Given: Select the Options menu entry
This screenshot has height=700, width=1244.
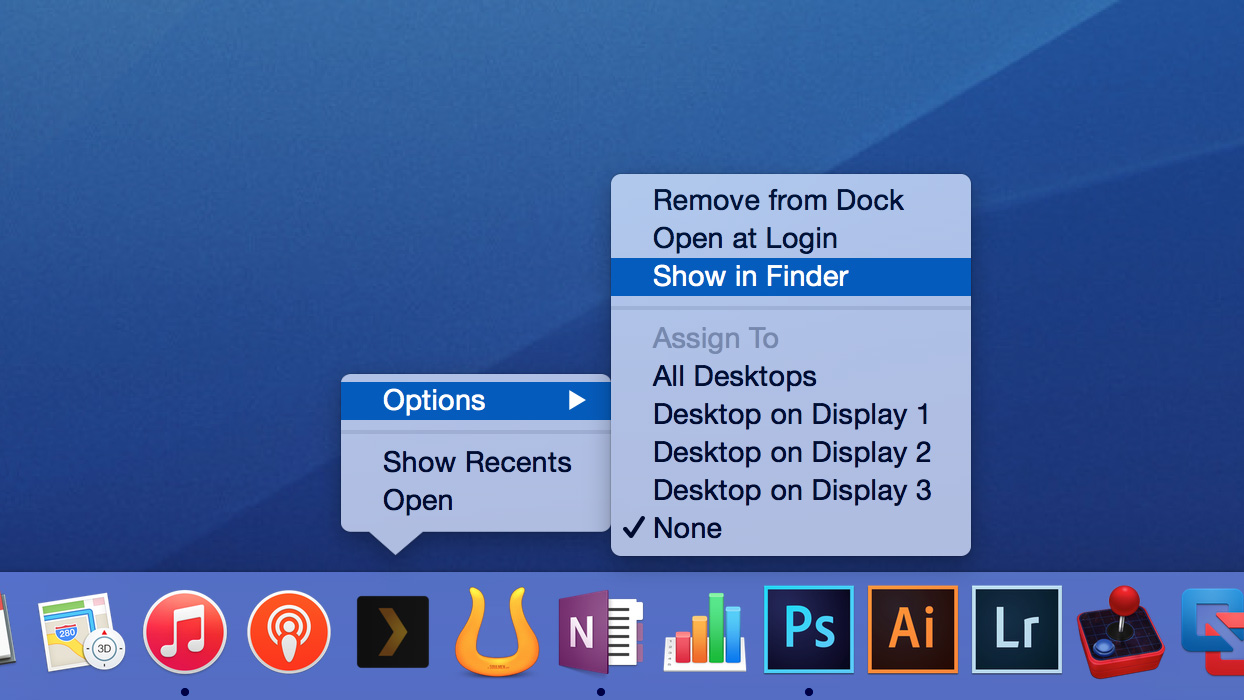Looking at the screenshot, I should click(476, 400).
